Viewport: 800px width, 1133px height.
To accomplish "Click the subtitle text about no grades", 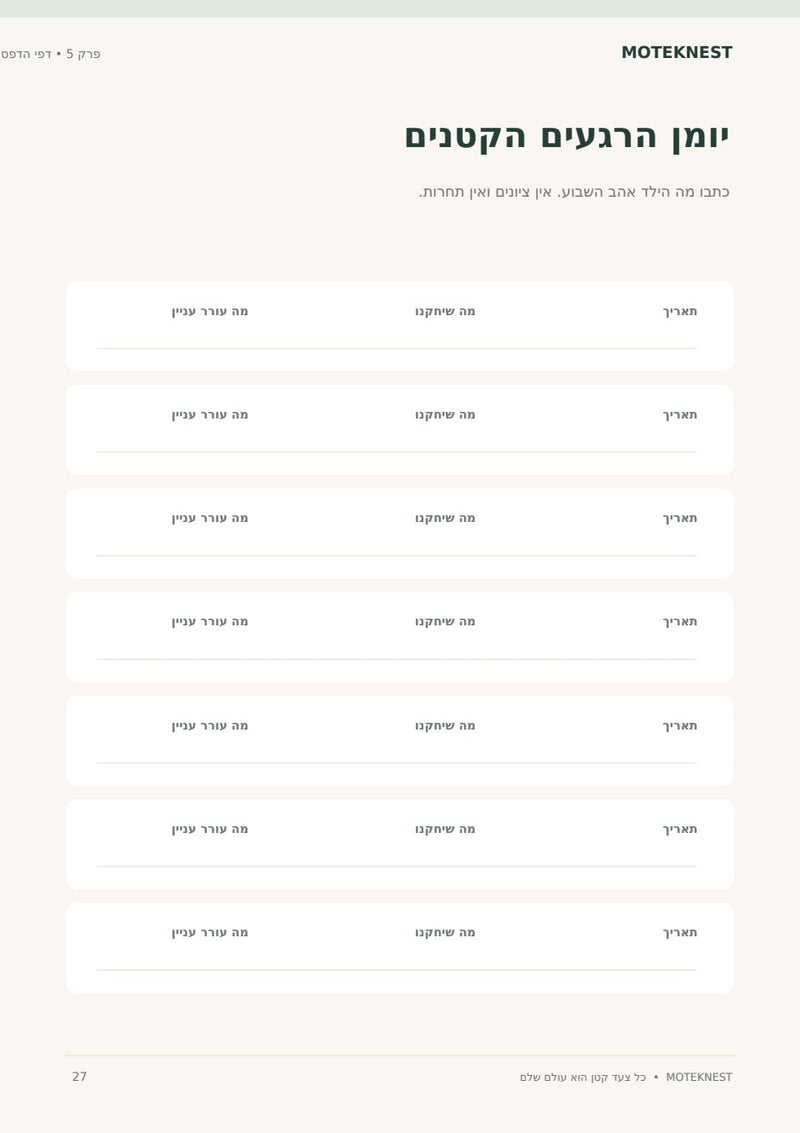I will point(574,192).
